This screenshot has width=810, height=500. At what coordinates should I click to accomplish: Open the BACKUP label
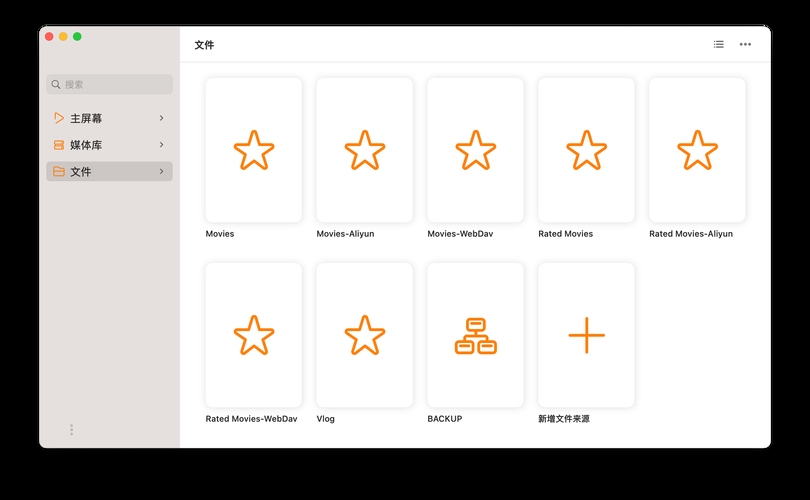pos(444,418)
